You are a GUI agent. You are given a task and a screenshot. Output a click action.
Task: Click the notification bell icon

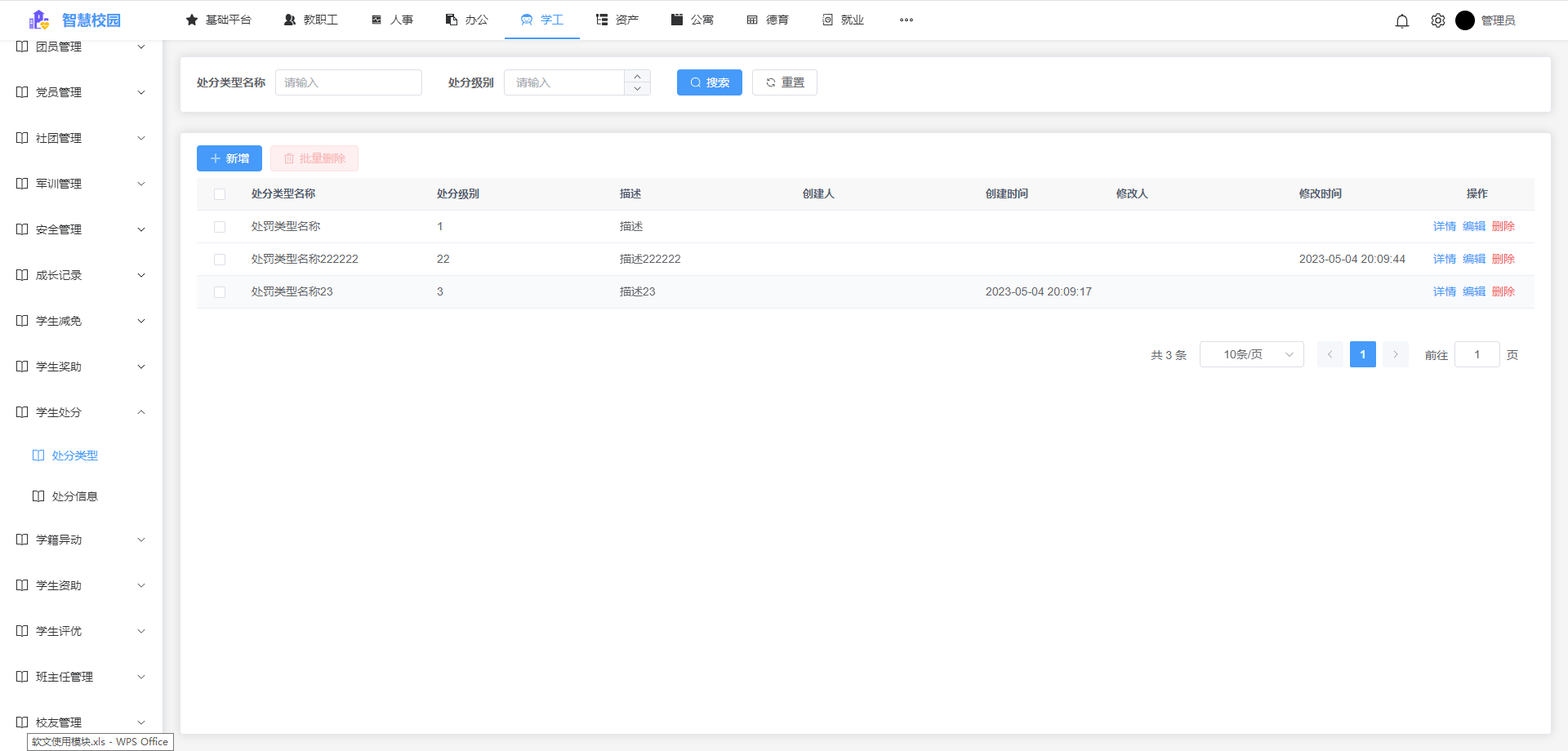pyautogui.click(x=1402, y=20)
